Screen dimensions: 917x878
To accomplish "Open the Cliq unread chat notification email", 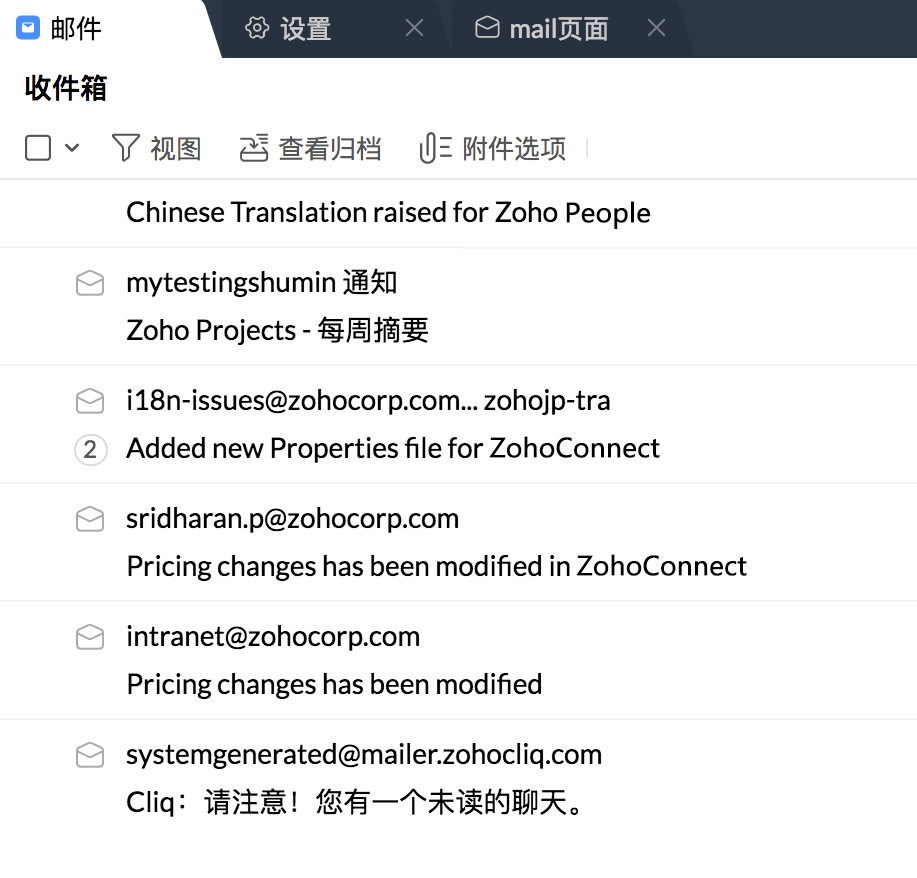I will [355, 803].
